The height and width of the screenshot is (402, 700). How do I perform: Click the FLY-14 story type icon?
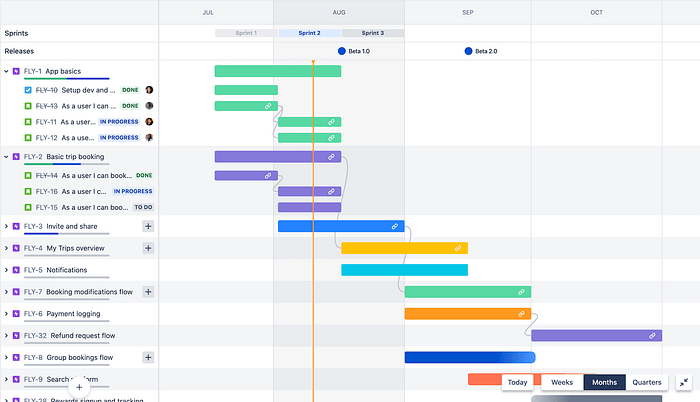coord(28,176)
